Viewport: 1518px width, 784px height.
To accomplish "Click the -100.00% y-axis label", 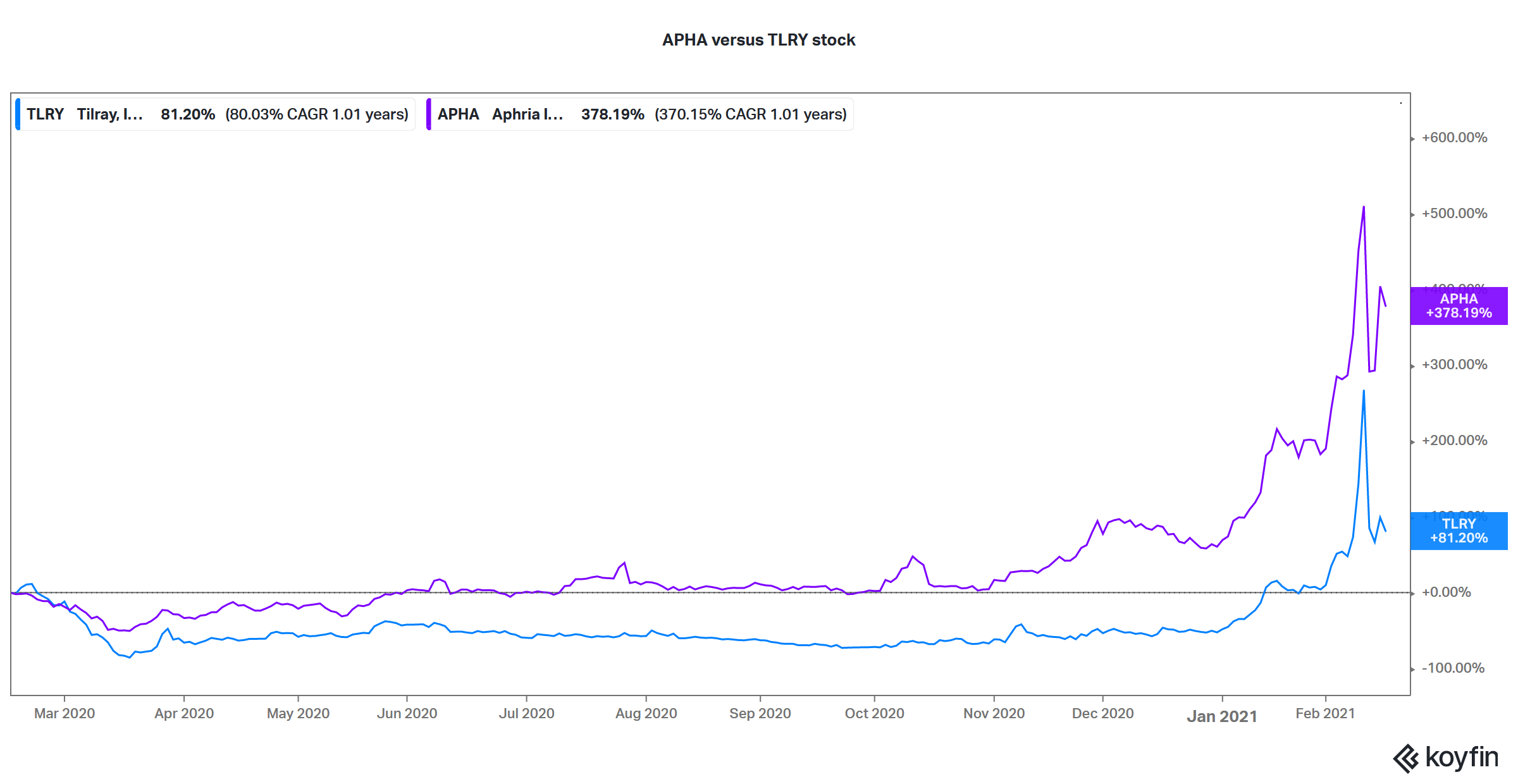I will point(1453,668).
